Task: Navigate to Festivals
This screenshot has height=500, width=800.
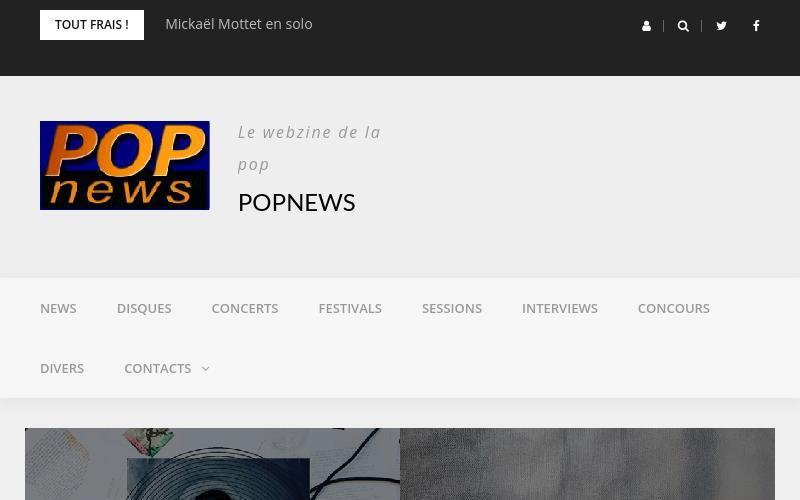Action: pos(350,309)
